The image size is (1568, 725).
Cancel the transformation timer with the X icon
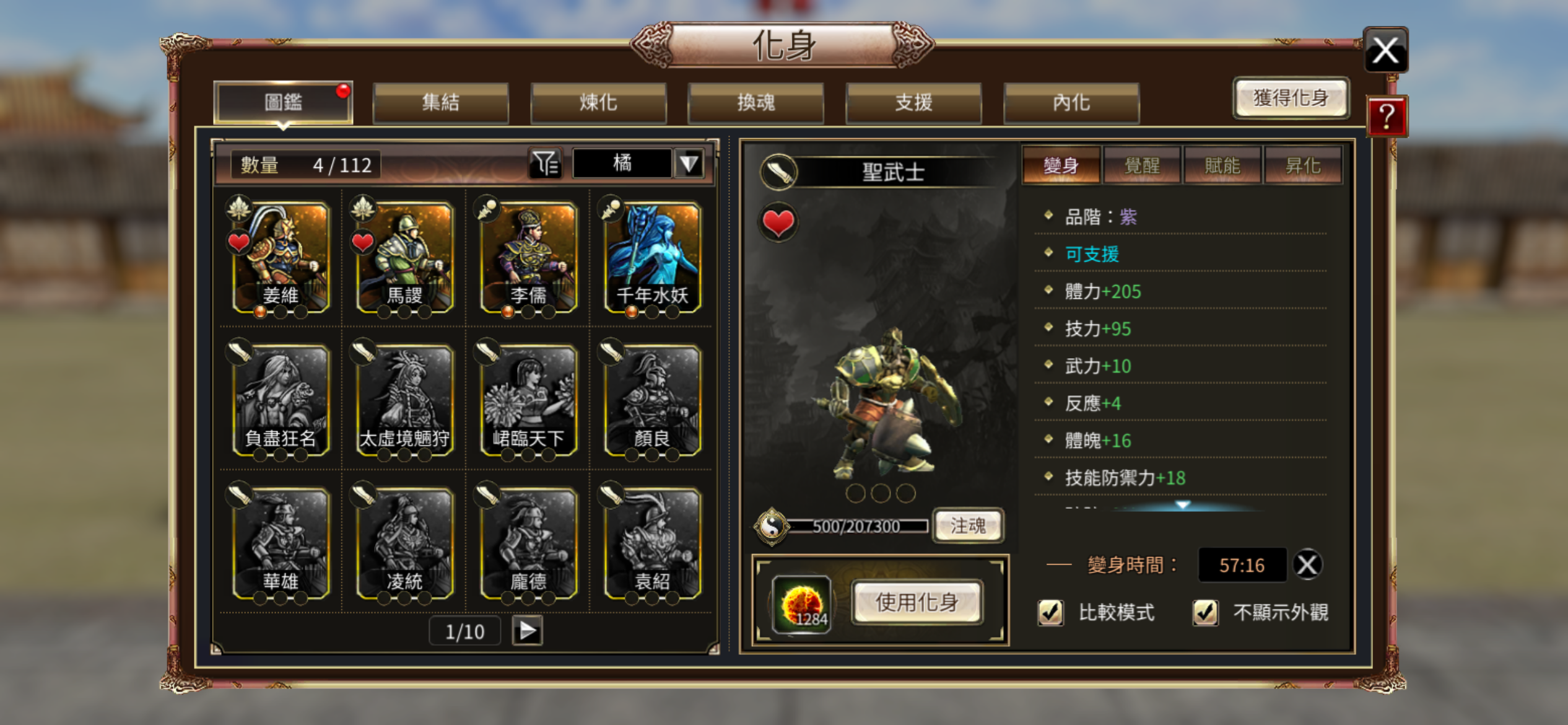tap(1307, 565)
